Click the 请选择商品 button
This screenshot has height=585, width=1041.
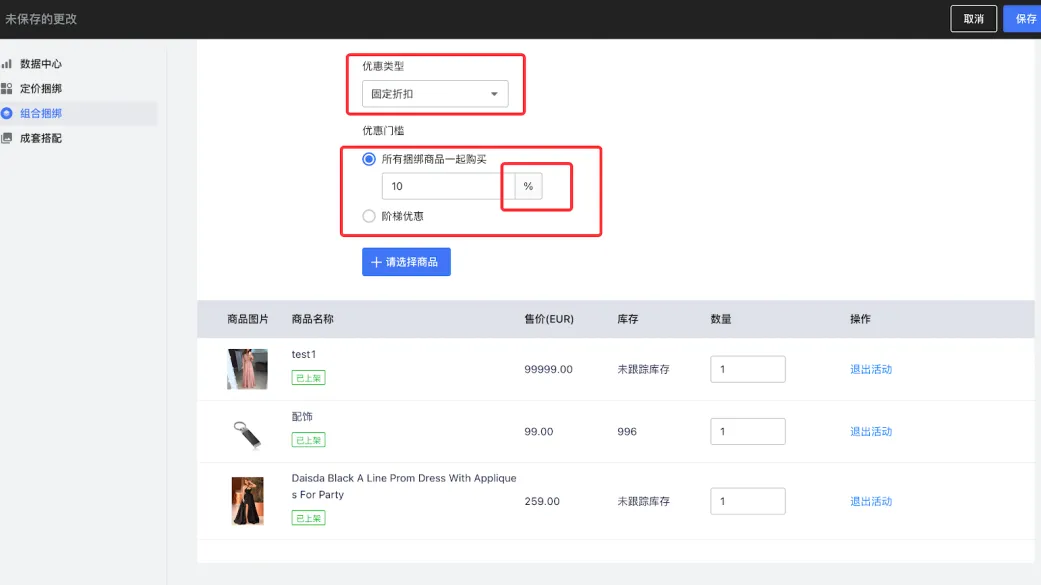coord(406,262)
